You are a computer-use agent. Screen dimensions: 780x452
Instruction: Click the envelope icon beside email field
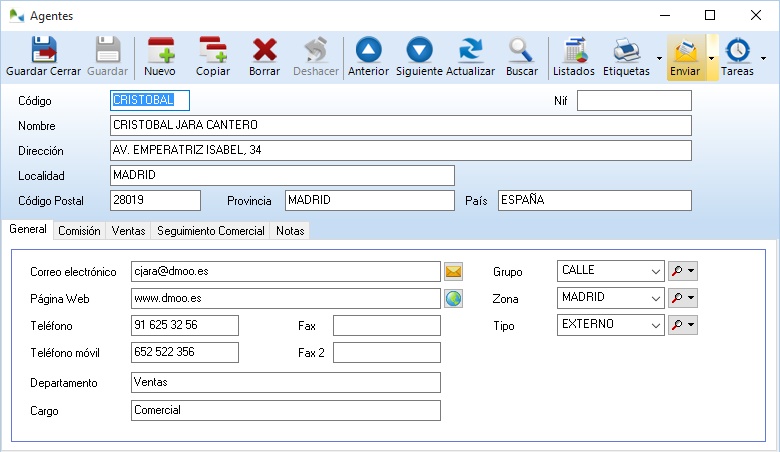coord(454,272)
